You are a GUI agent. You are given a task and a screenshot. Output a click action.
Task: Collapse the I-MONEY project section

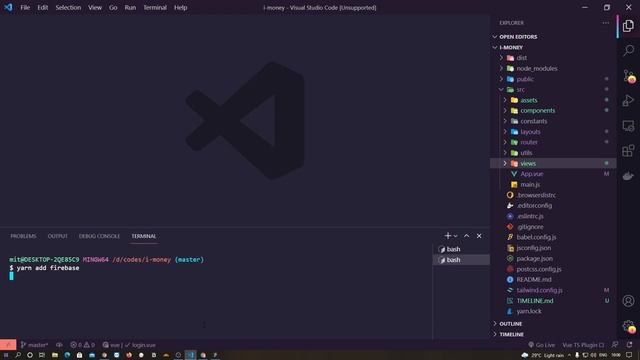(553, 47)
